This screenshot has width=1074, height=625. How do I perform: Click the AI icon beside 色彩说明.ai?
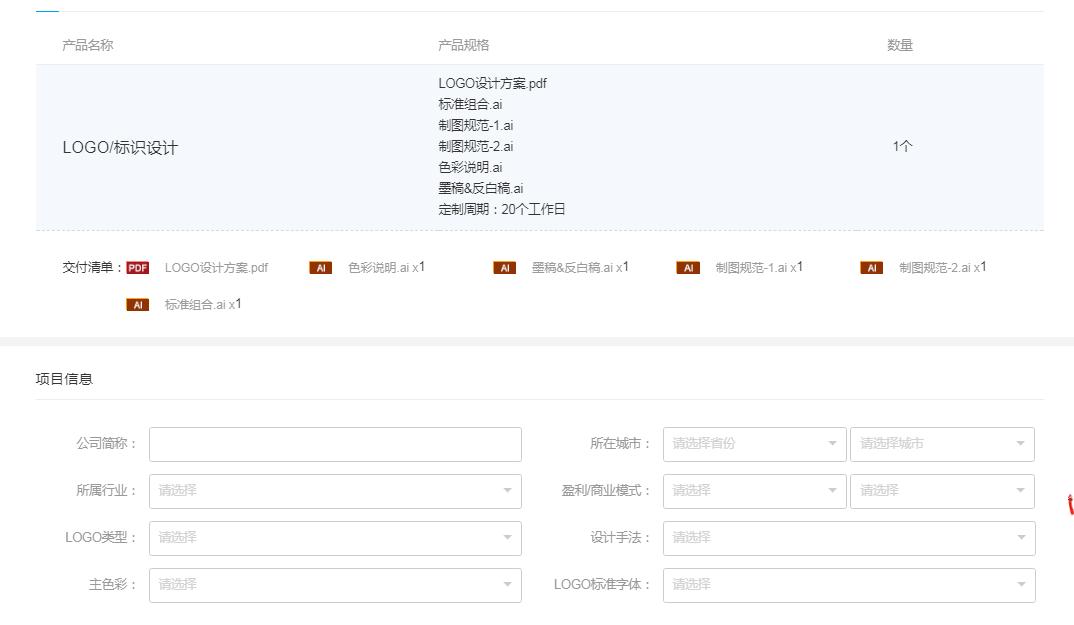[321, 268]
